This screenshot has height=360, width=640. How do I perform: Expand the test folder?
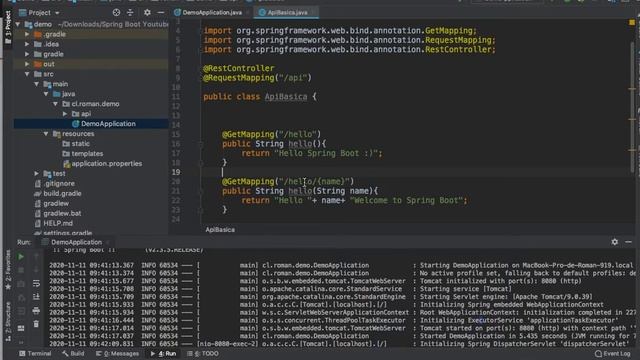point(36,173)
